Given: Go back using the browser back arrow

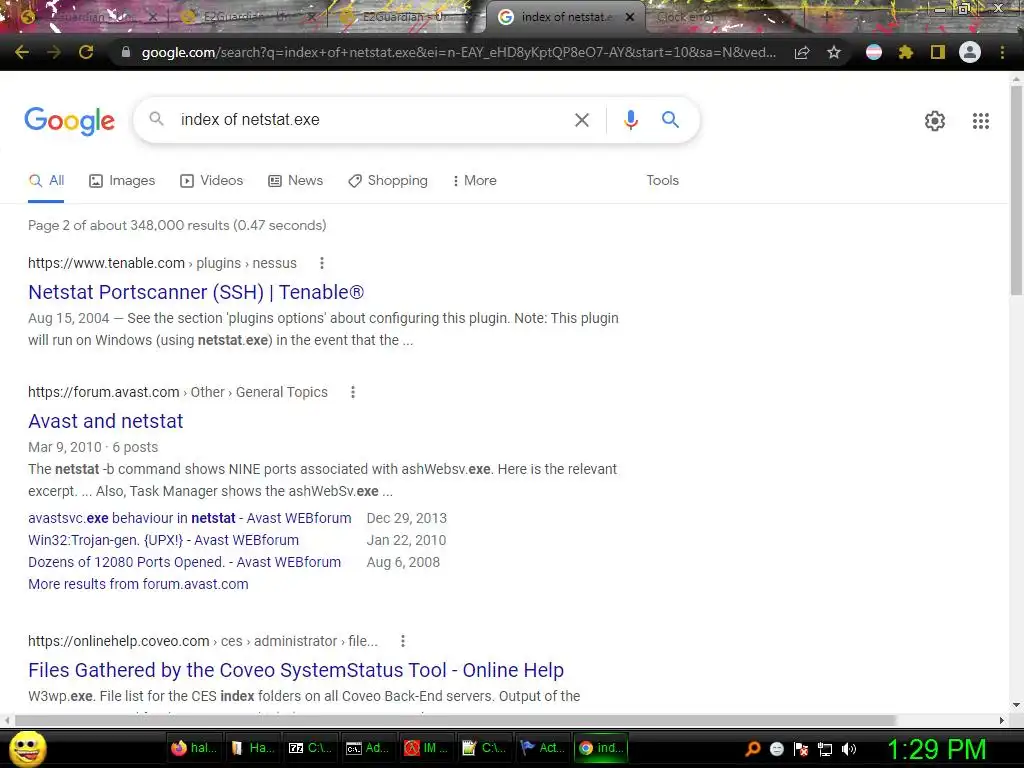Looking at the screenshot, I should pyautogui.click(x=22, y=52).
